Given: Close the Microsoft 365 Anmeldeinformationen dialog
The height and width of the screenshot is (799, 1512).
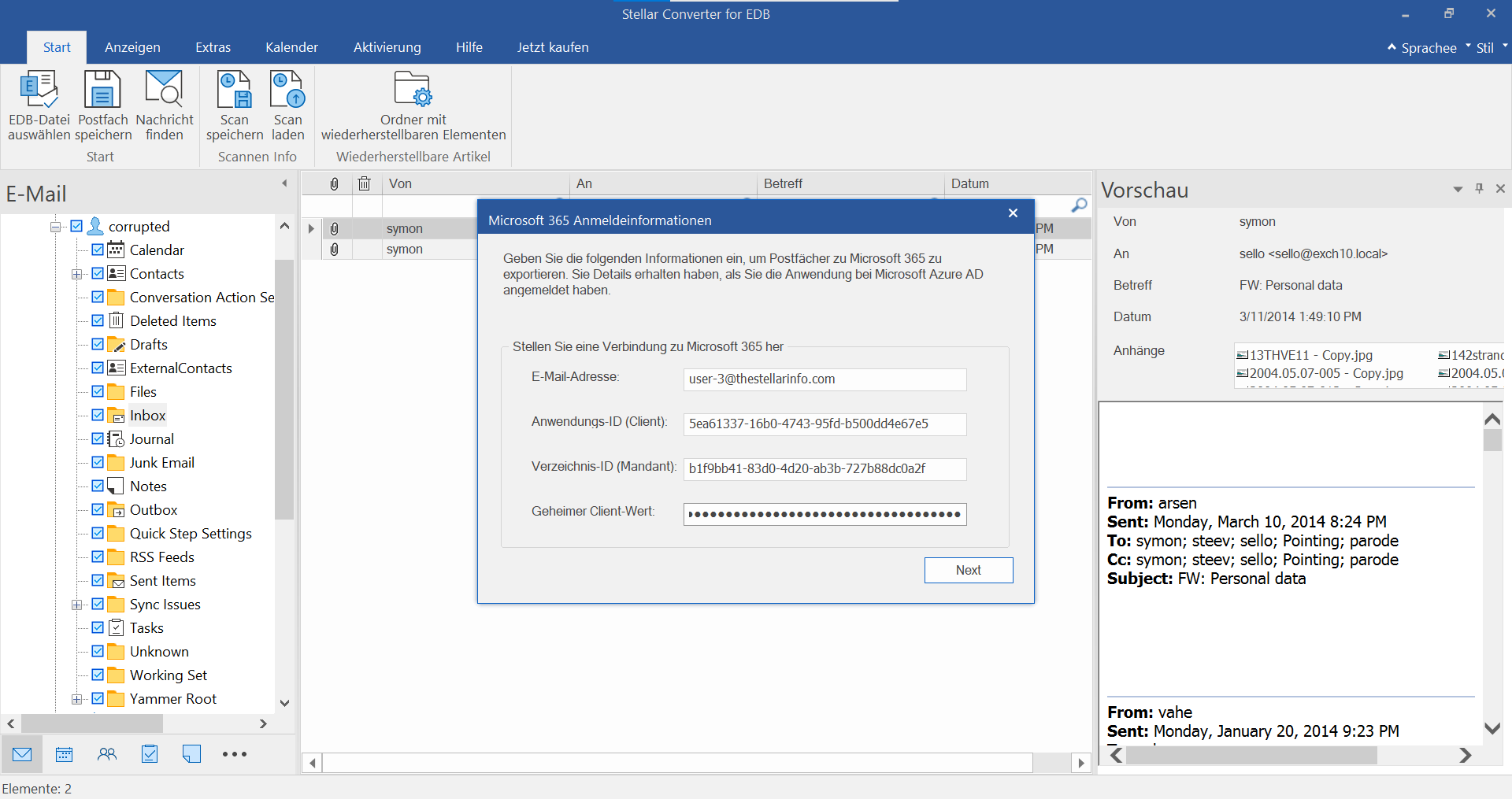Looking at the screenshot, I should (x=1013, y=213).
